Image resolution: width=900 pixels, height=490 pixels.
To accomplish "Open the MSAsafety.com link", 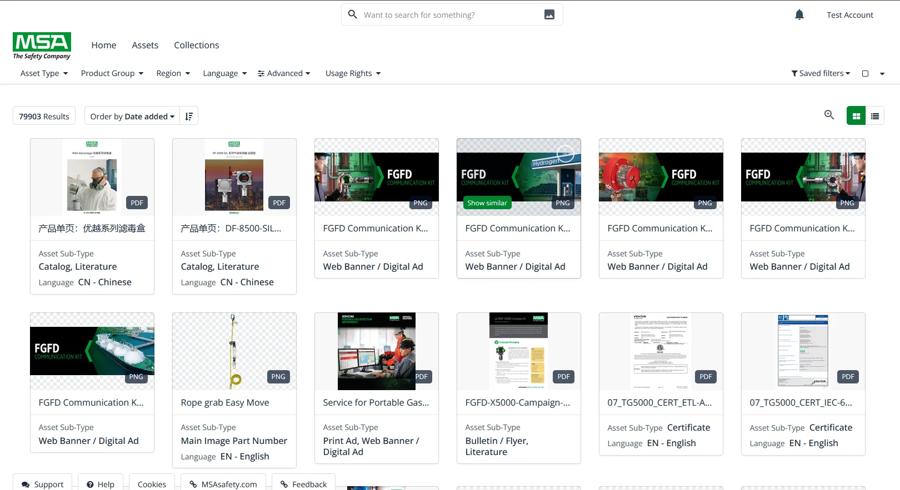I will pos(223,484).
